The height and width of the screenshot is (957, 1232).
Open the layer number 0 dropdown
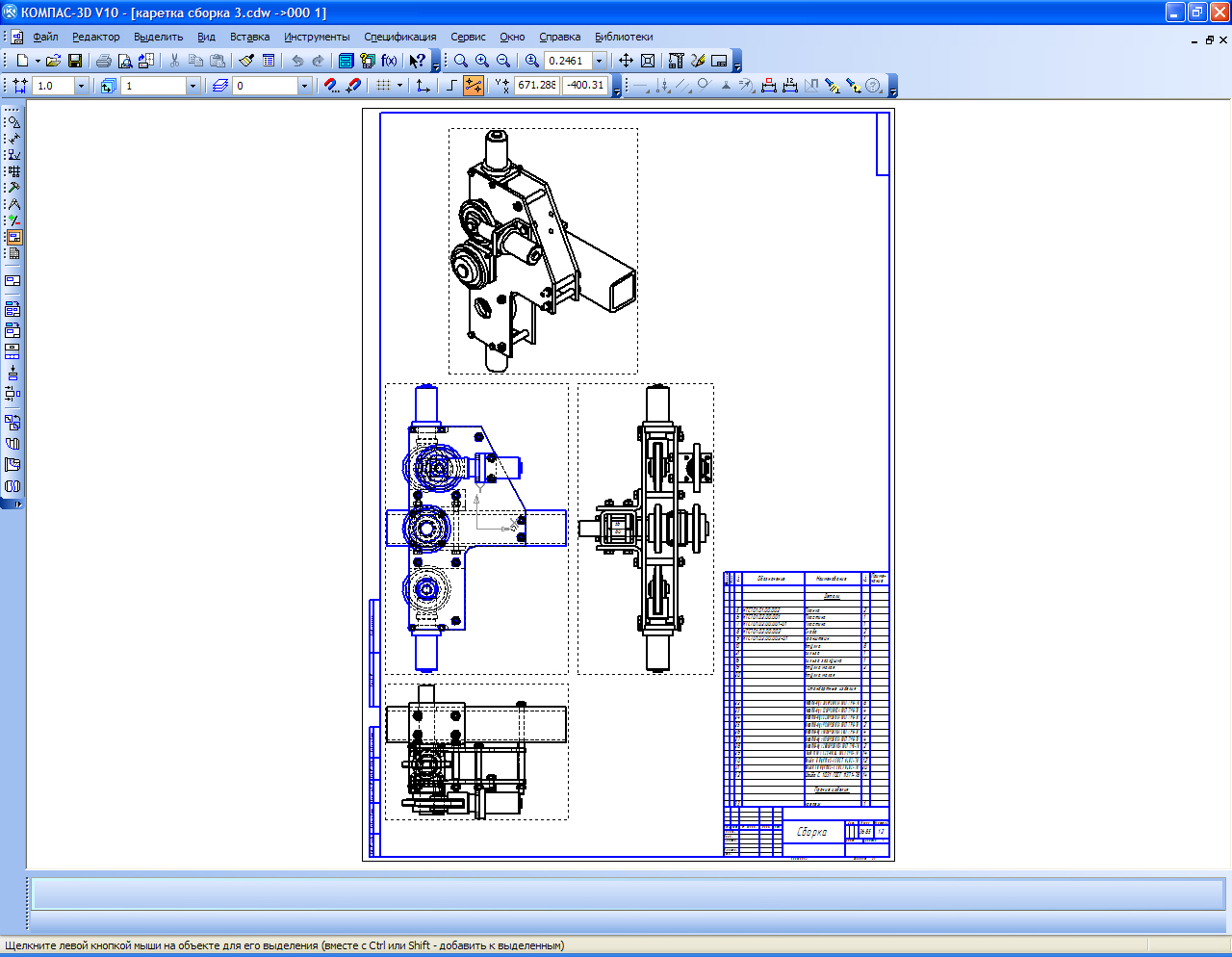point(304,86)
